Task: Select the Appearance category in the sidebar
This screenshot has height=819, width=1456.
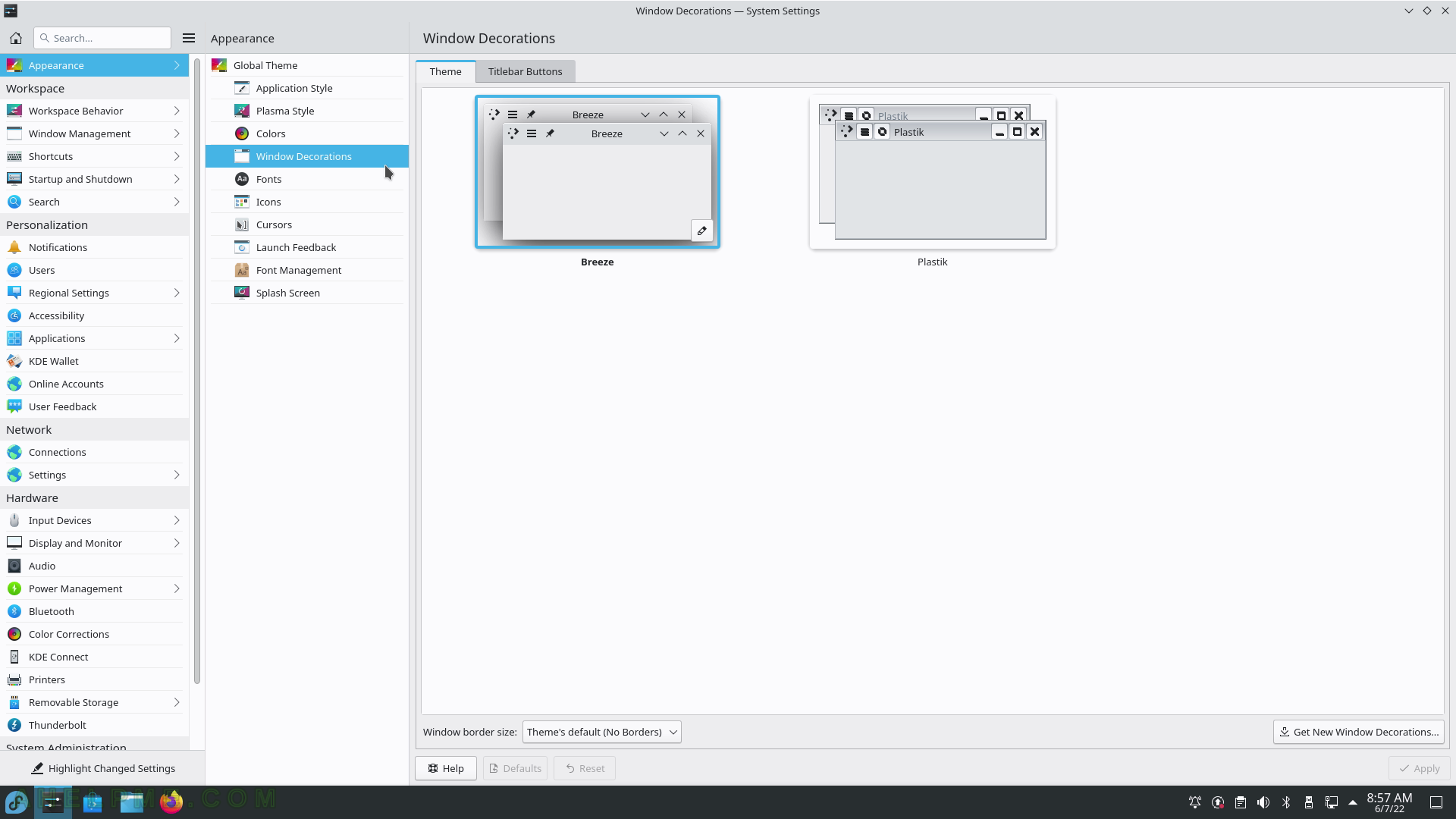Action: pos(94,65)
